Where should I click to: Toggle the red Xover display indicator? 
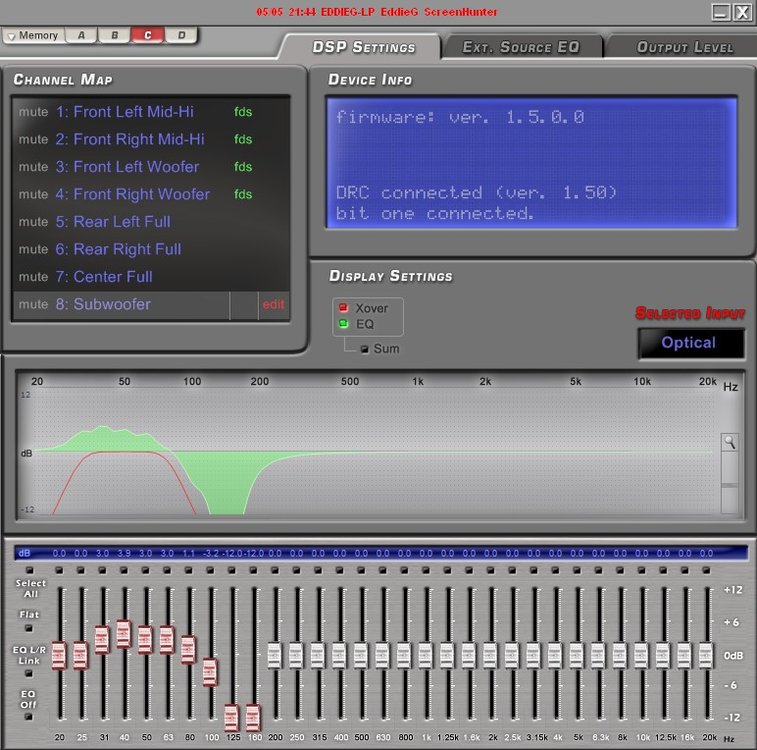click(343, 308)
